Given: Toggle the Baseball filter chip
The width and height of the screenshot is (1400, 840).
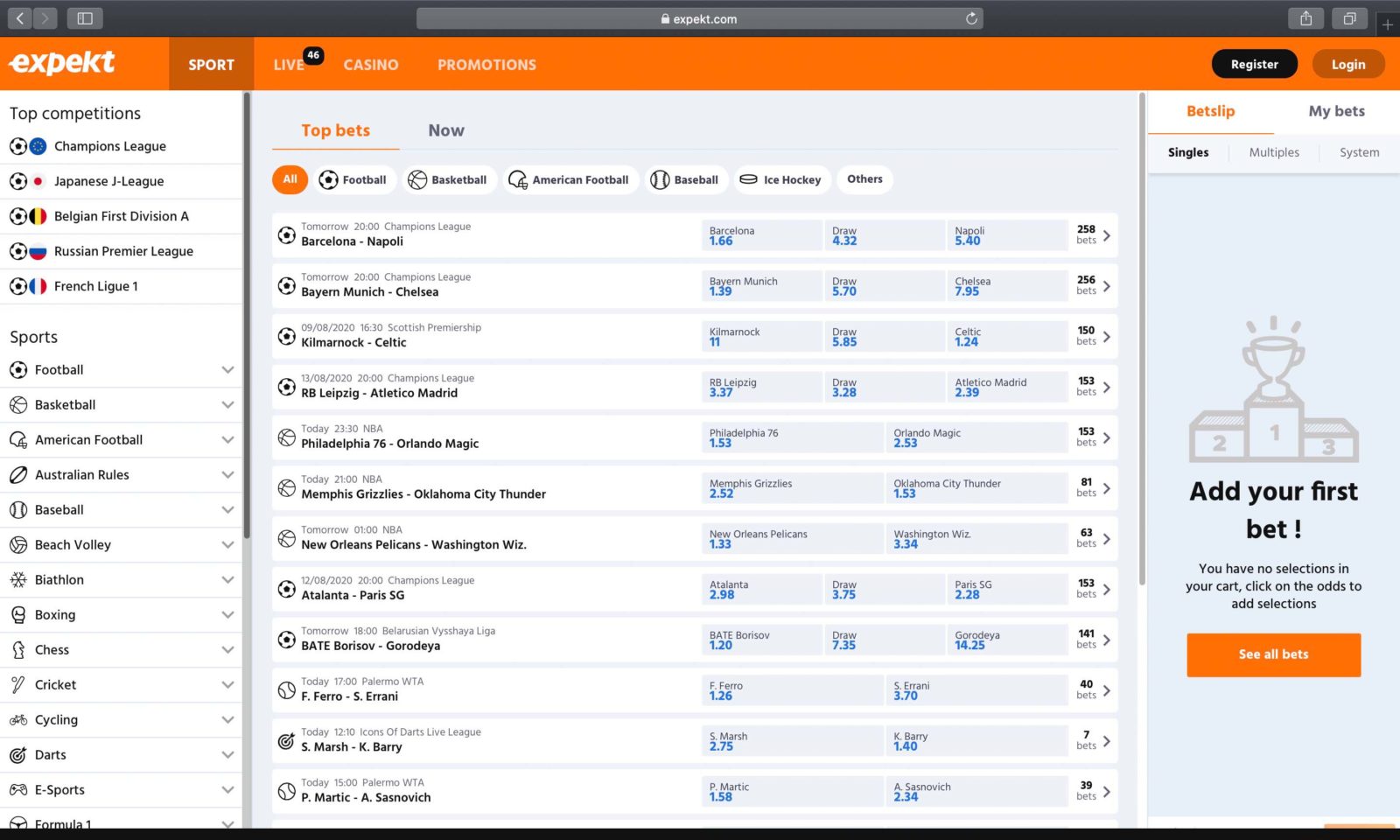Looking at the screenshot, I should coord(687,179).
